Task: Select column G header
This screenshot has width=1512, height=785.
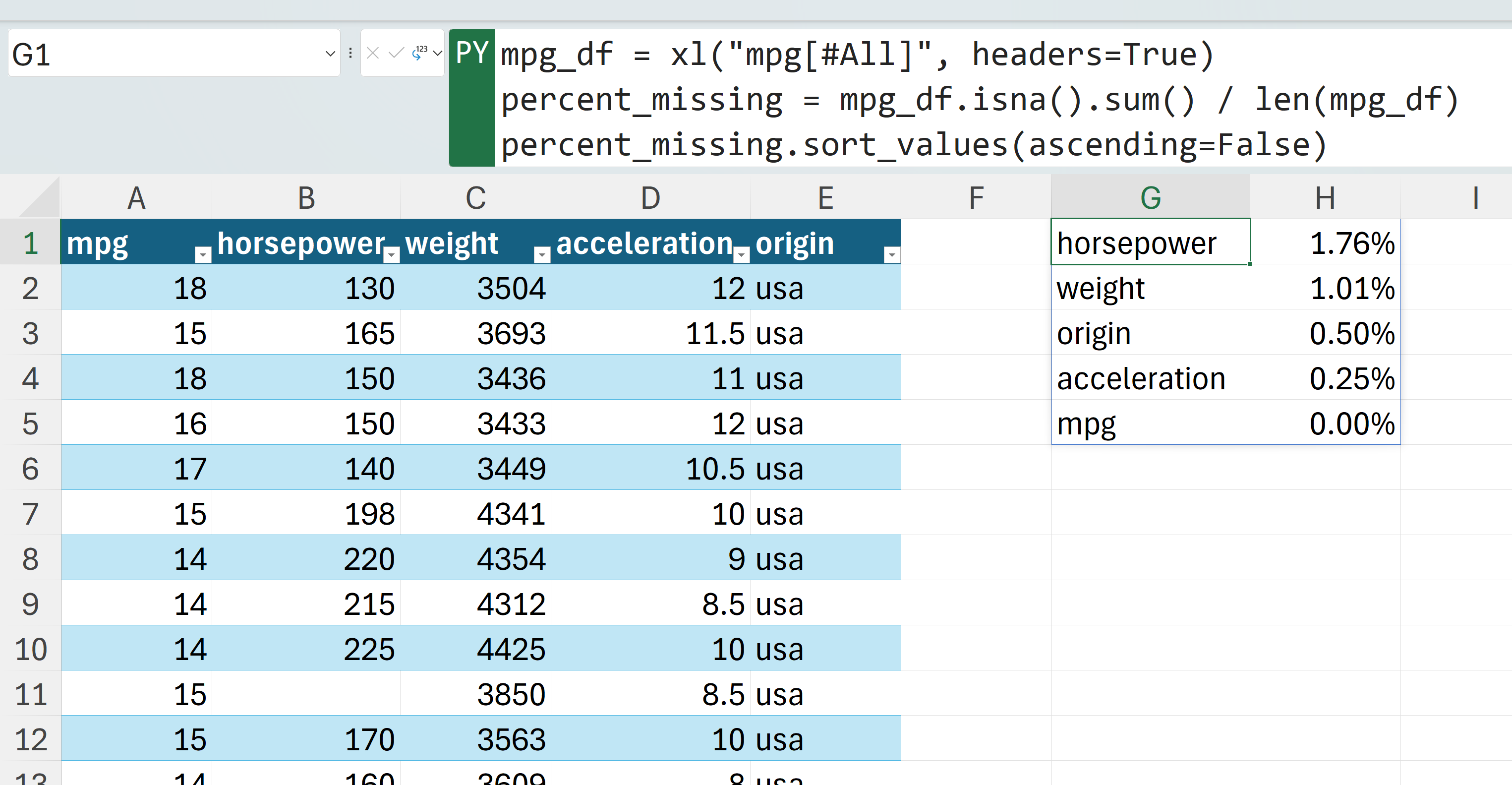Action: click(x=1150, y=198)
